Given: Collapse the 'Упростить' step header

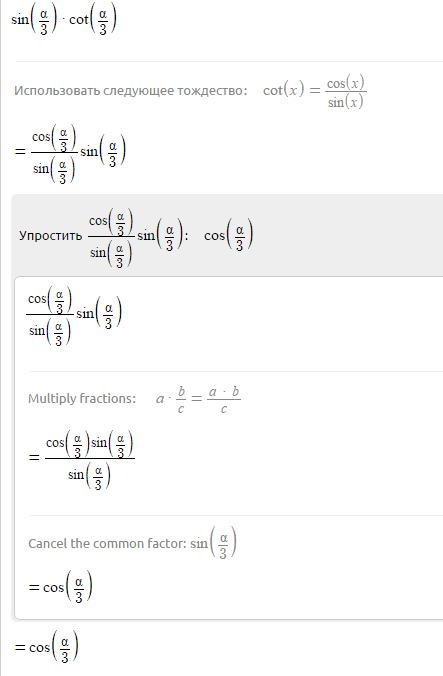Looking at the screenshot, I should (227, 235).
